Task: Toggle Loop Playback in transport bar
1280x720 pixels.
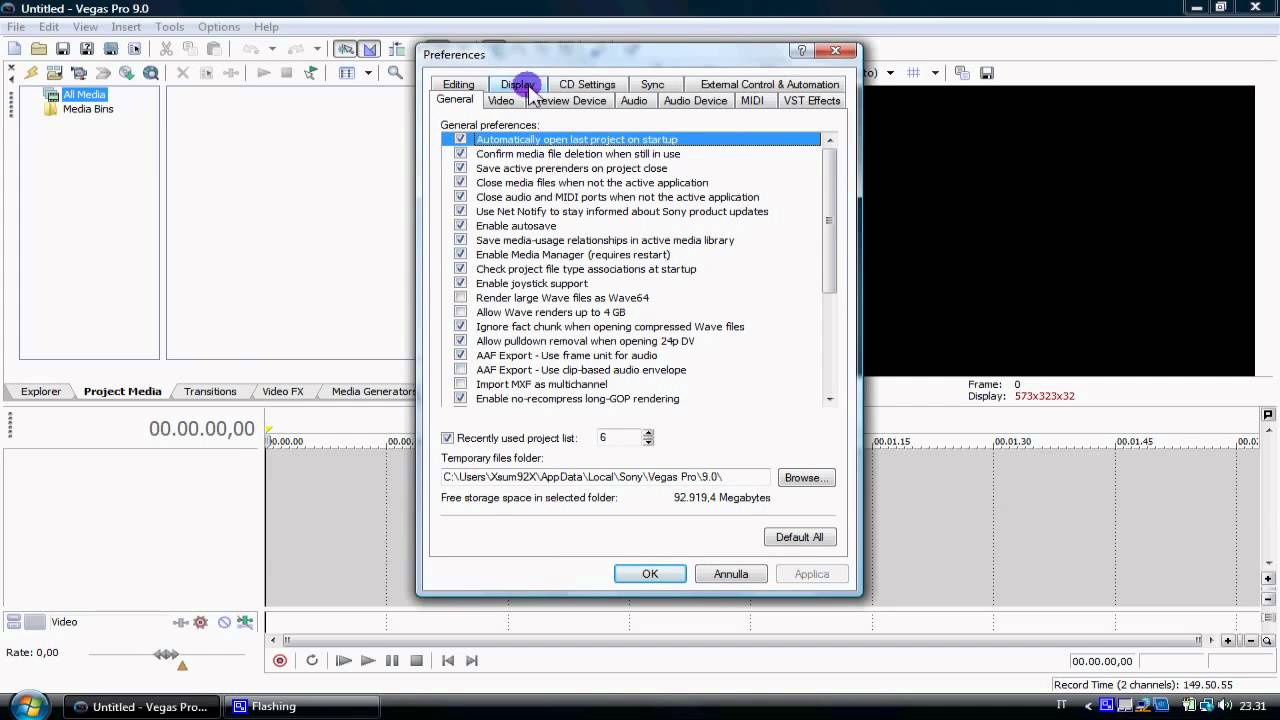Action: [x=312, y=660]
